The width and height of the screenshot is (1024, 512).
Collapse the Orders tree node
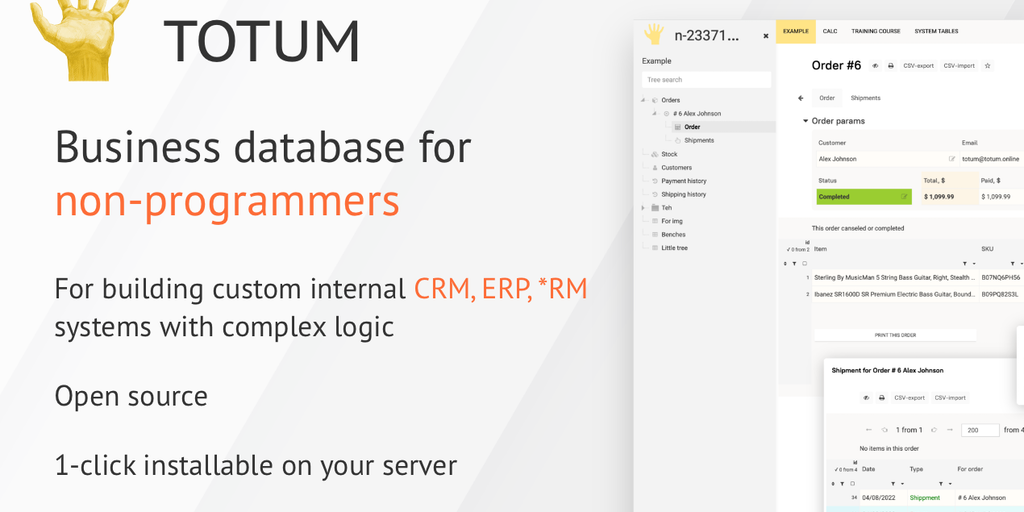[643, 100]
